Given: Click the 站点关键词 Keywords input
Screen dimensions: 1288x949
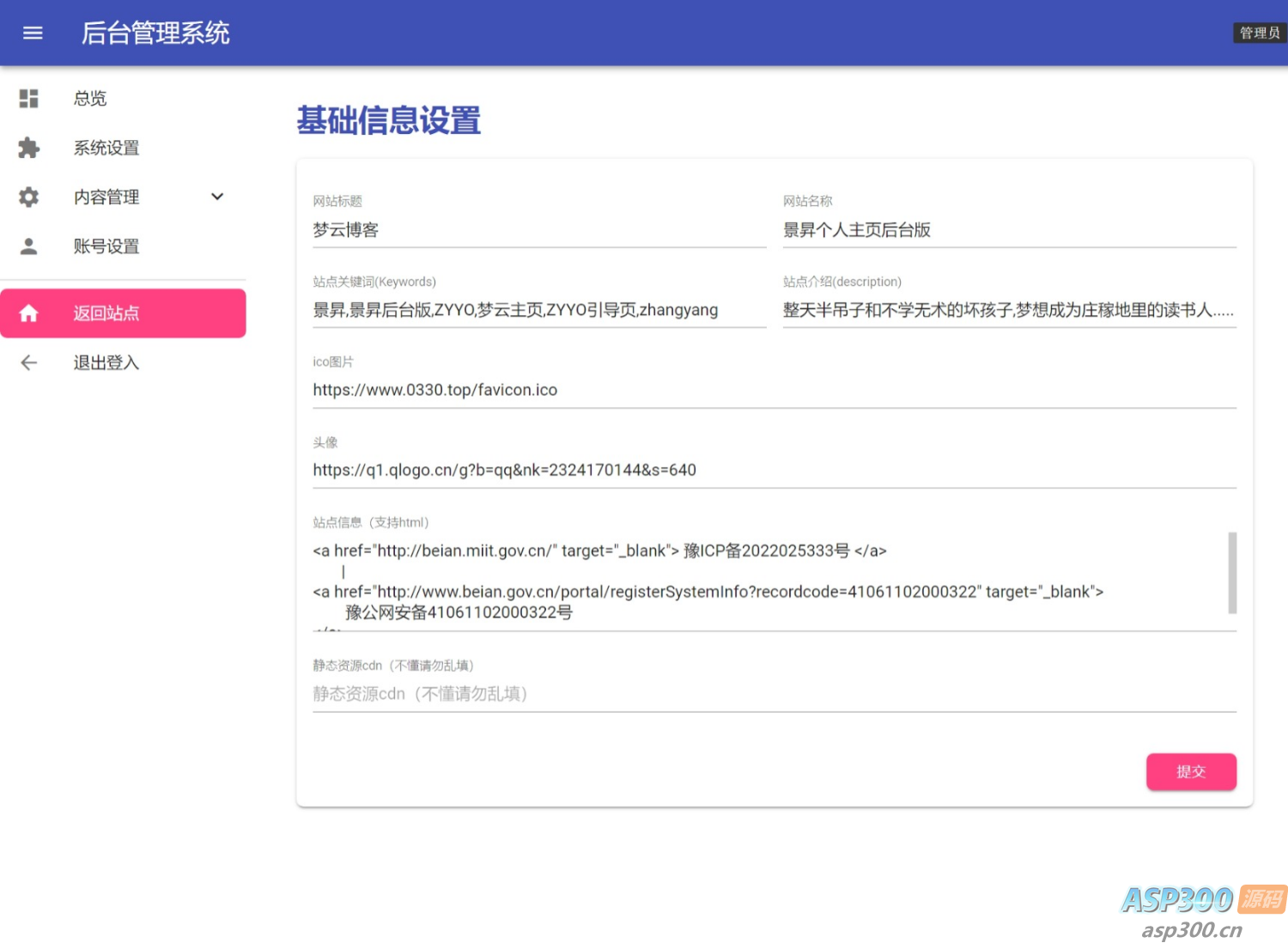Looking at the screenshot, I should click(x=538, y=309).
